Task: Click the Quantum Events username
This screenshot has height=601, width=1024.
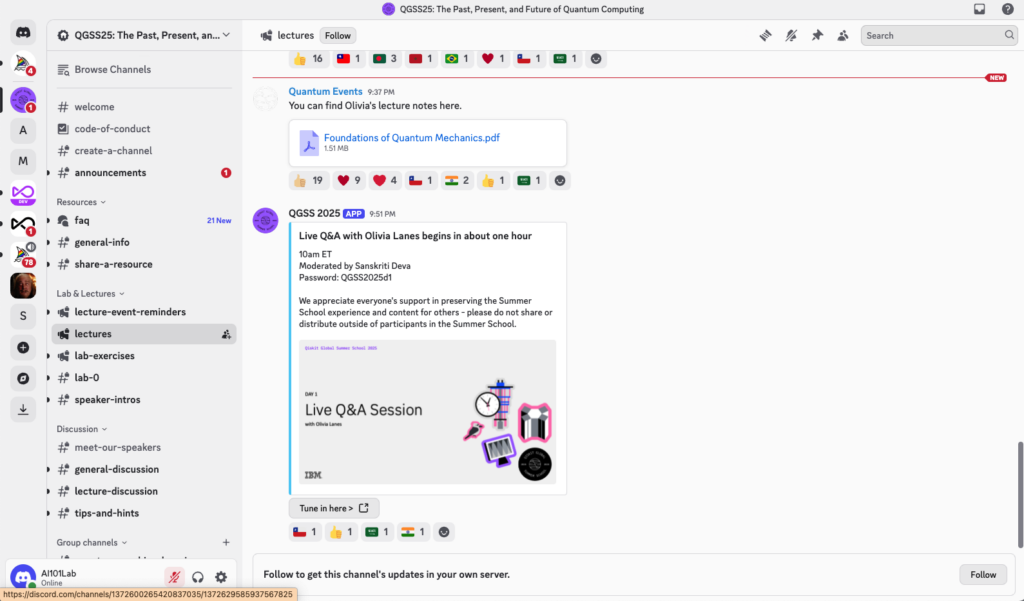Action: pos(325,91)
